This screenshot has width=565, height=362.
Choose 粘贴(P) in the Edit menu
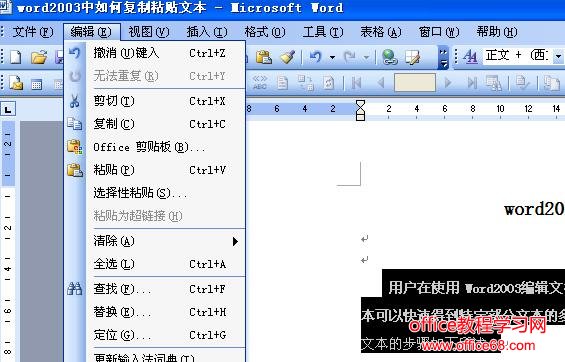coord(155,170)
